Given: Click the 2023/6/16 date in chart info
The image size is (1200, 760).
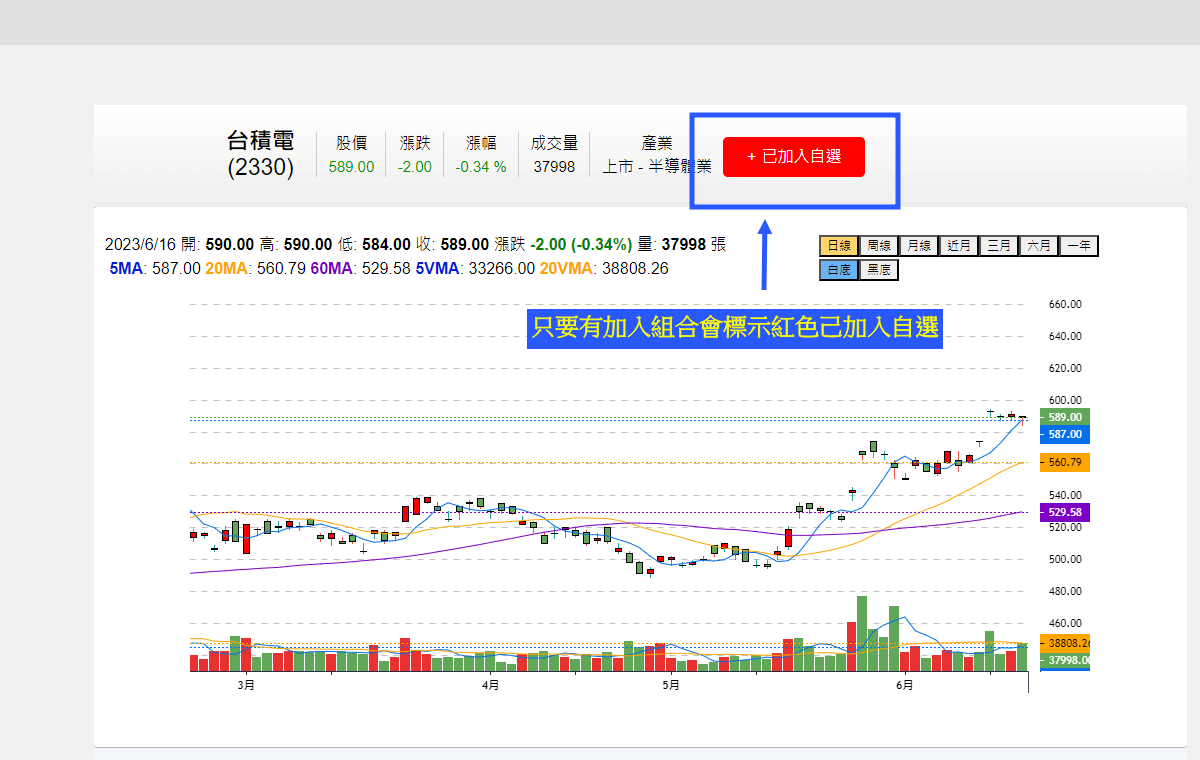Looking at the screenshot, I should [142, 244].
